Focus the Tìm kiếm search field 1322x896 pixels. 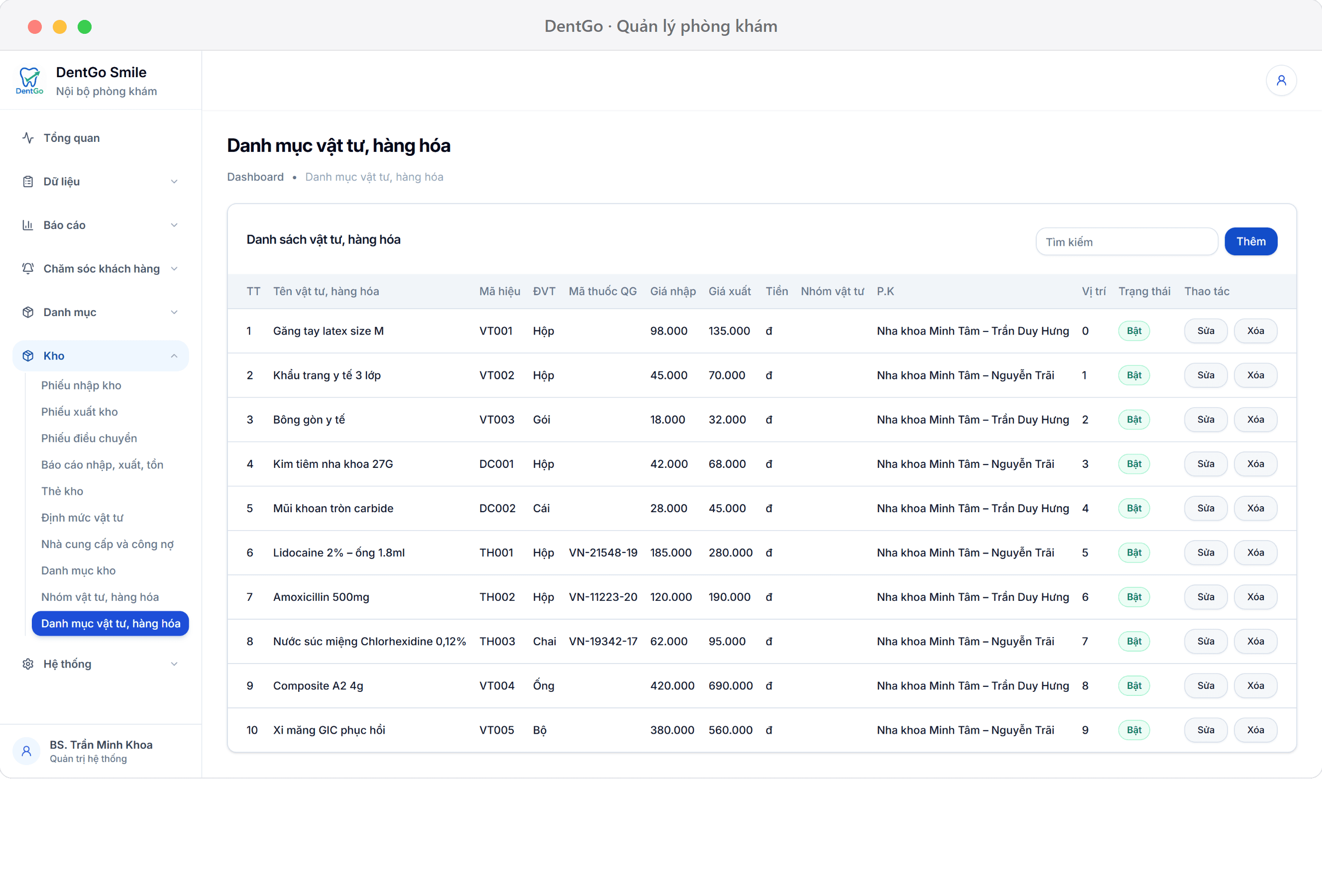pos(1126,242)
